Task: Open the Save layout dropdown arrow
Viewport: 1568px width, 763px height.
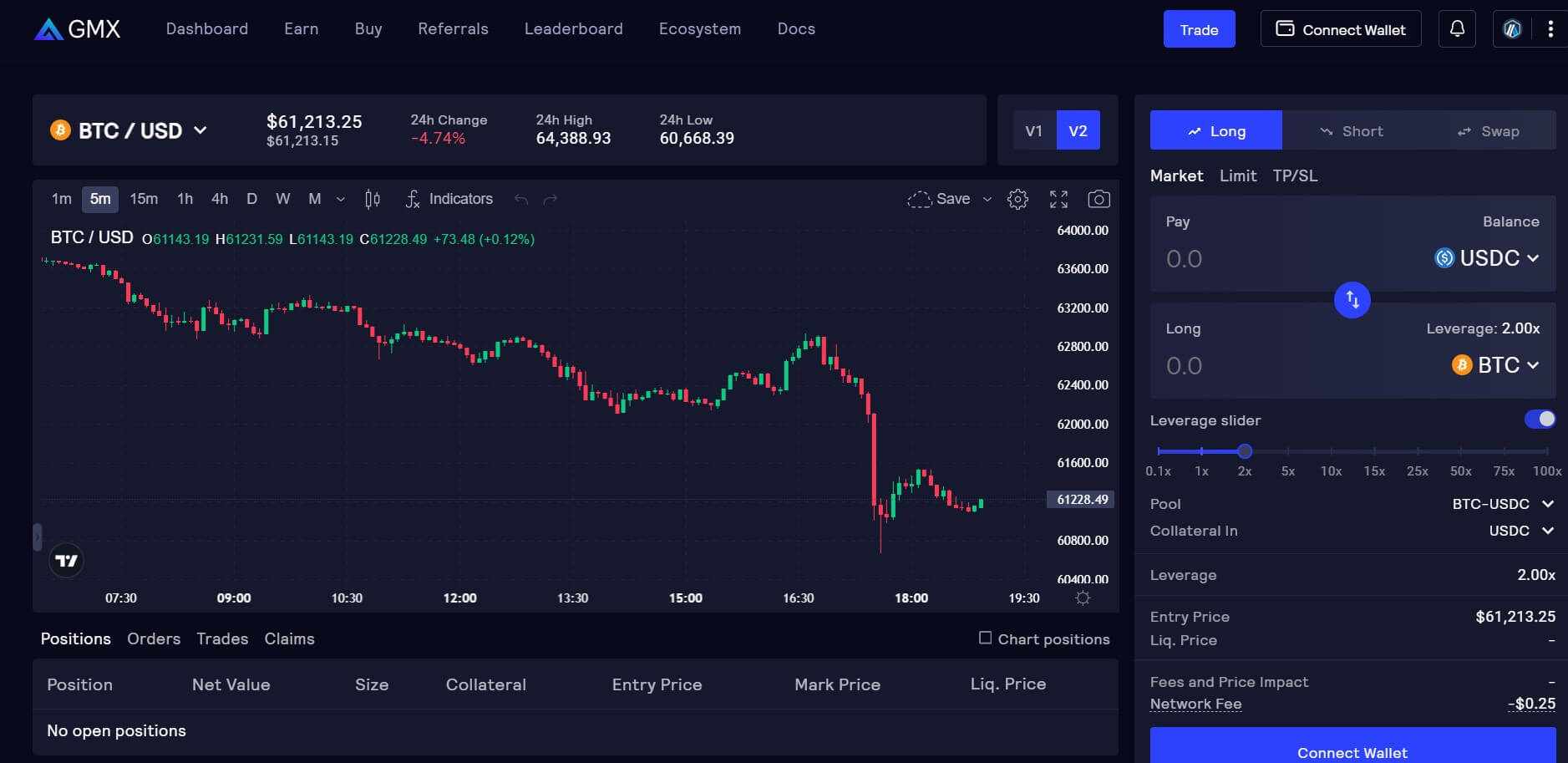Action: [x=987, y=199]
